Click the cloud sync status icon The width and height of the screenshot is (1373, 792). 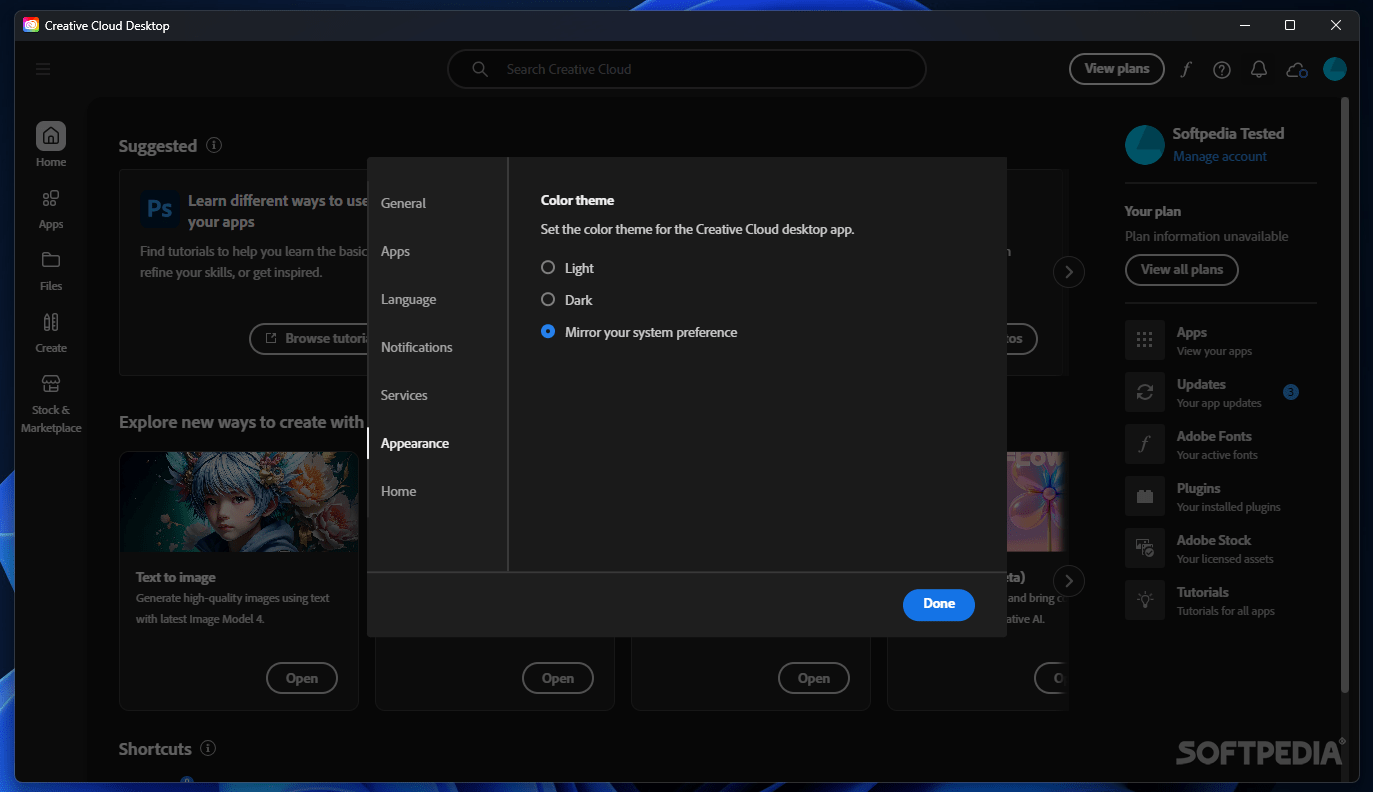tap(1297, 69)
